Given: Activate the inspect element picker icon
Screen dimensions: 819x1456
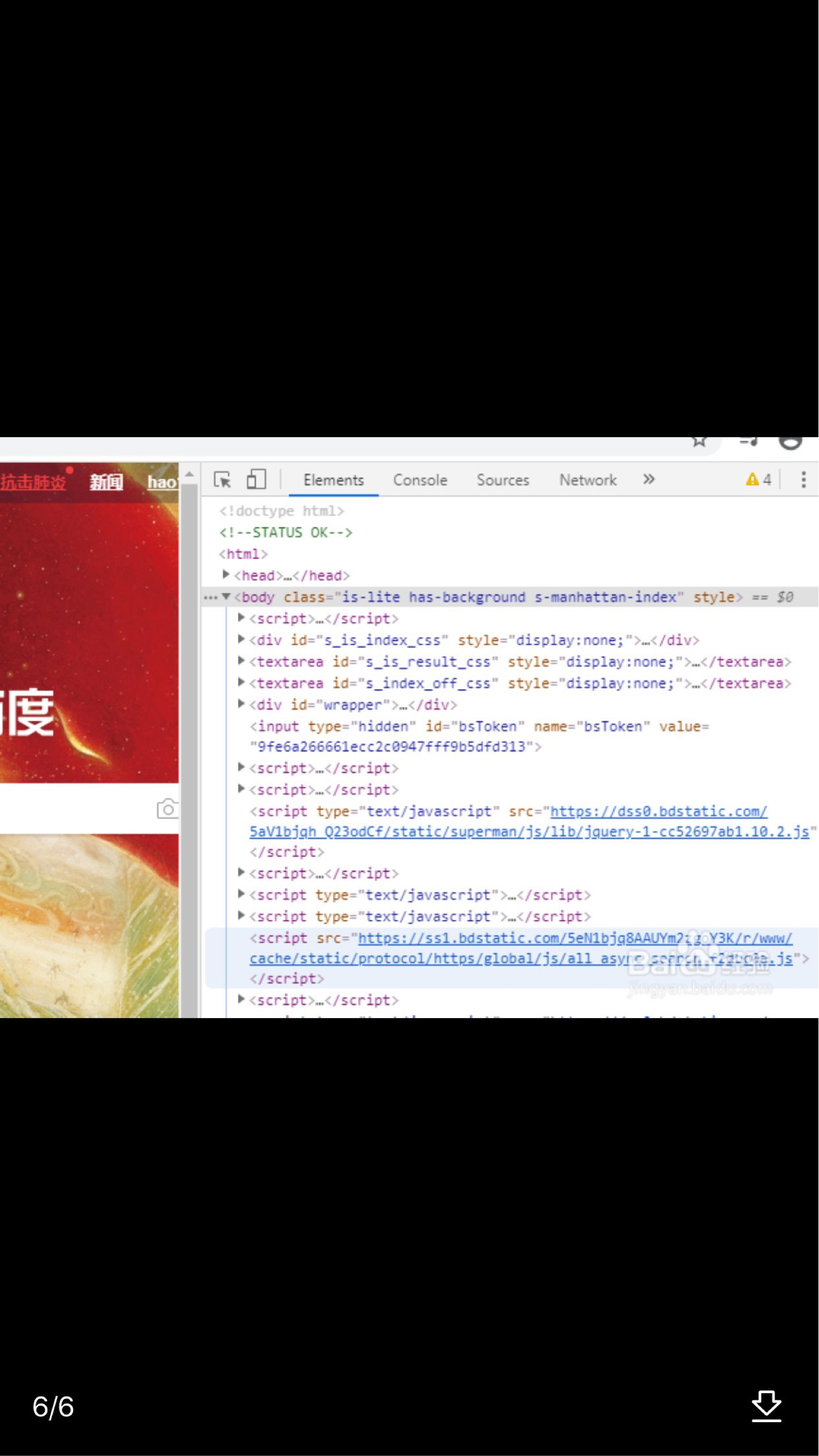Looking at the screenshot, I should [223, 480].
